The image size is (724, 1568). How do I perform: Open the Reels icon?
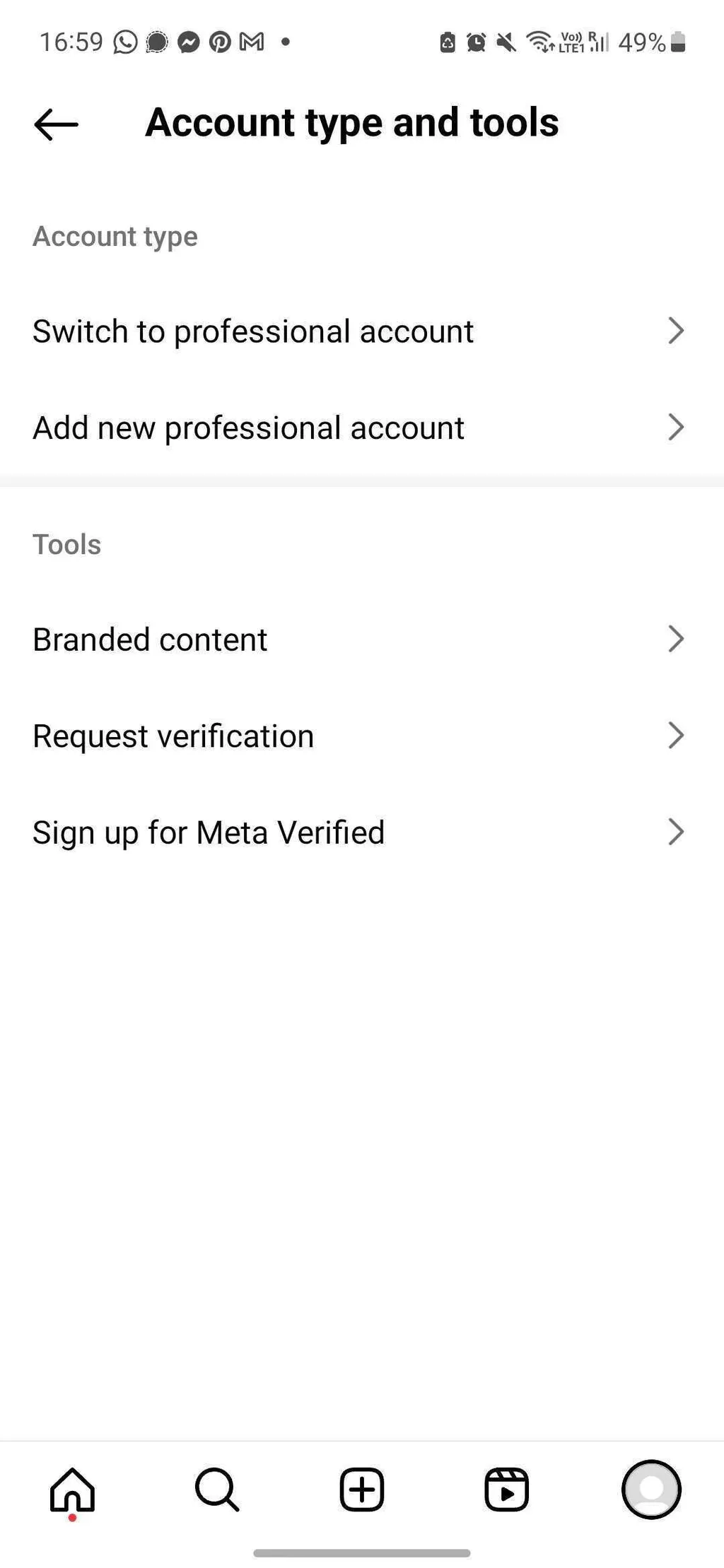pos(506,1489)
